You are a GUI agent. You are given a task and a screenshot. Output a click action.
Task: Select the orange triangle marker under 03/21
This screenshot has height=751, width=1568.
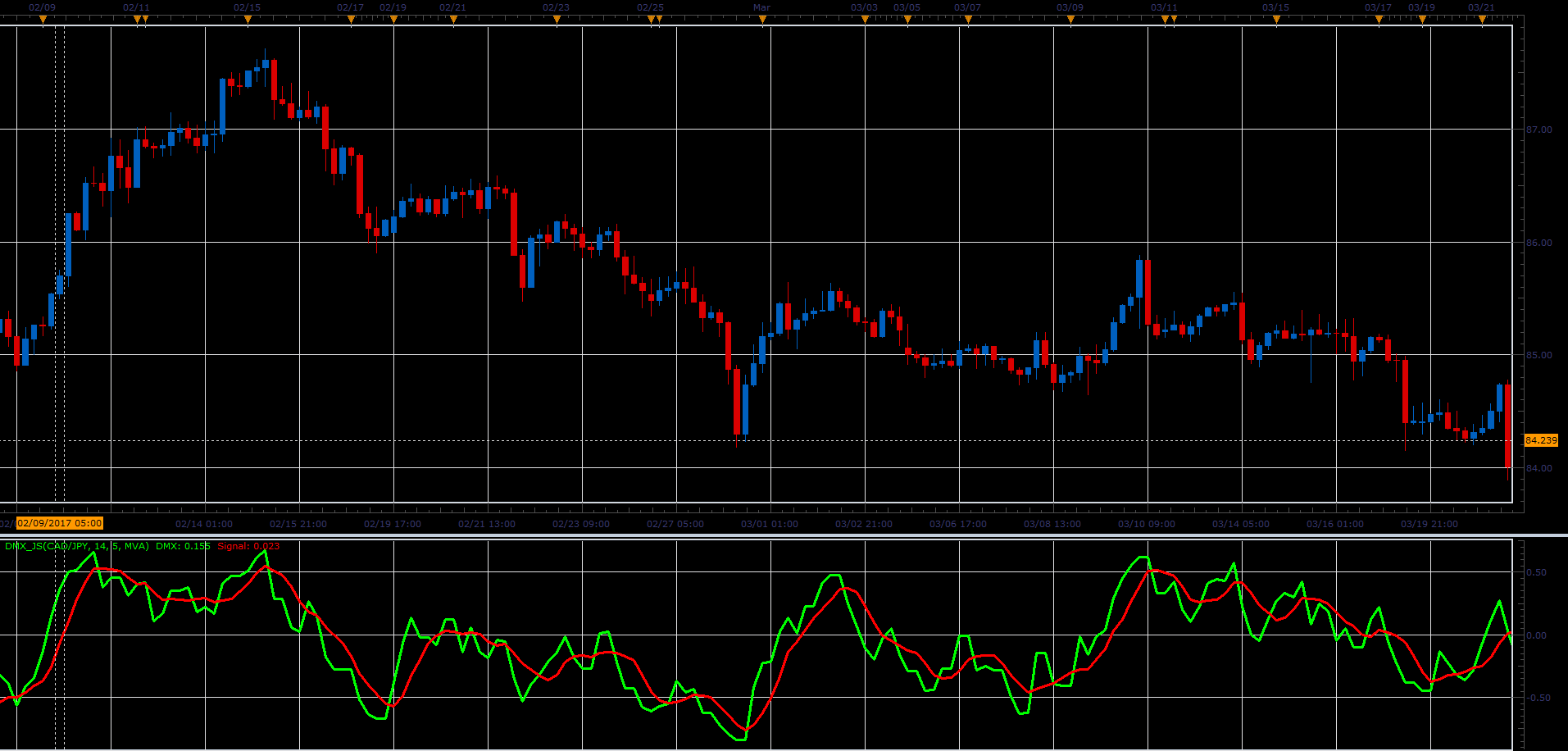point(1482,20)
